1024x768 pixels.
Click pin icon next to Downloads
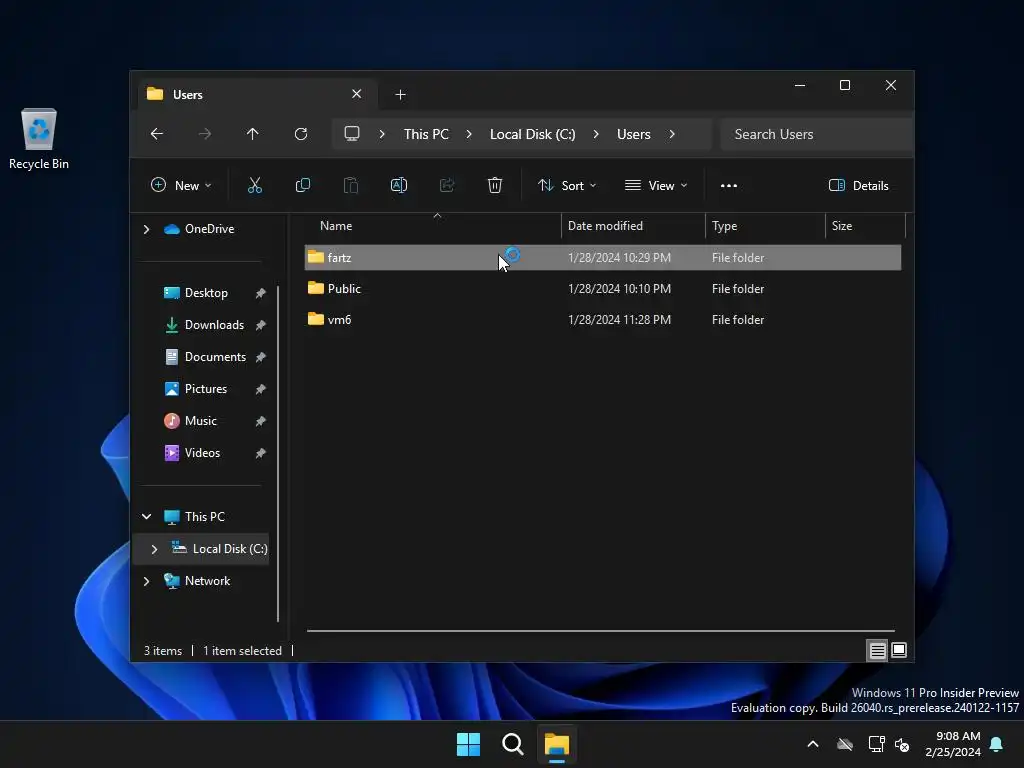260,325
